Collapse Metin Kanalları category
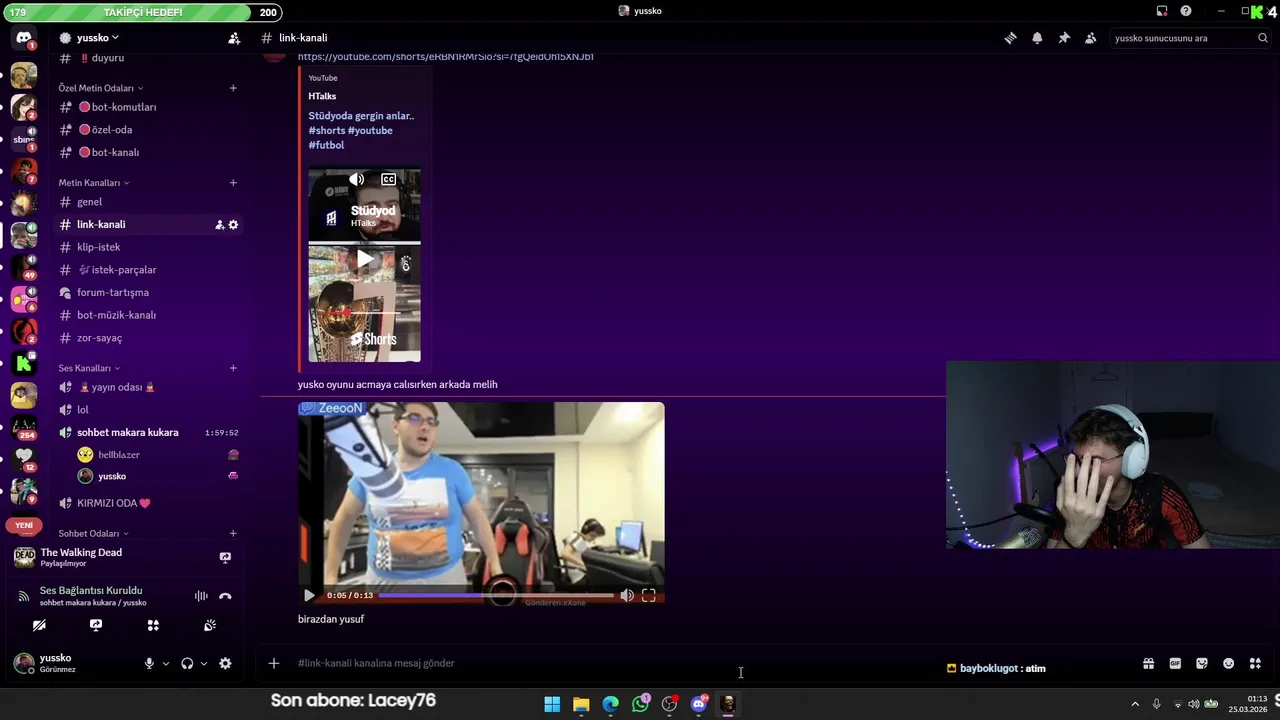 [x=94, y=183]
